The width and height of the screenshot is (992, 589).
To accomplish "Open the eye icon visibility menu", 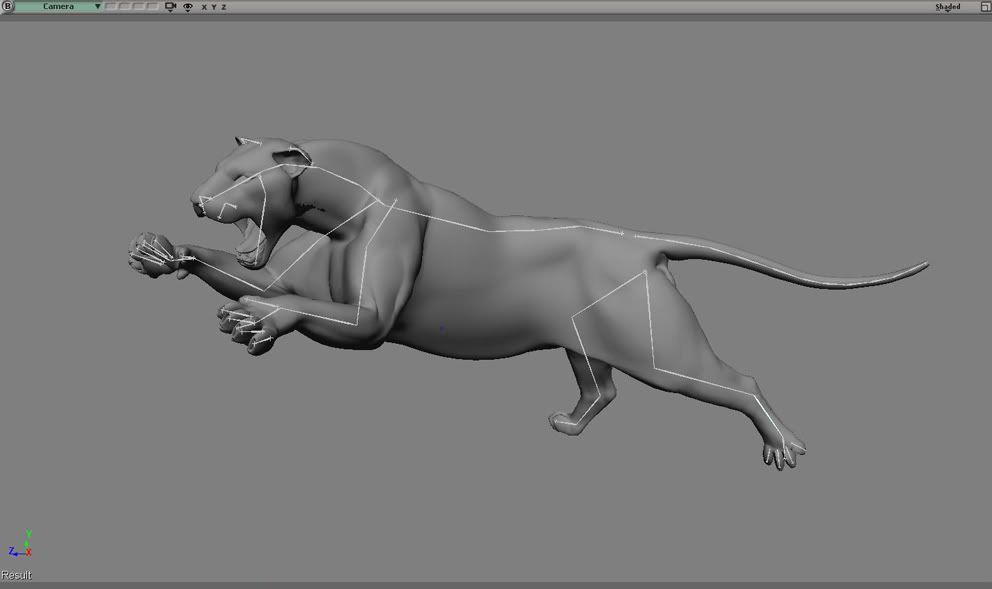I will tap(187, 7).
